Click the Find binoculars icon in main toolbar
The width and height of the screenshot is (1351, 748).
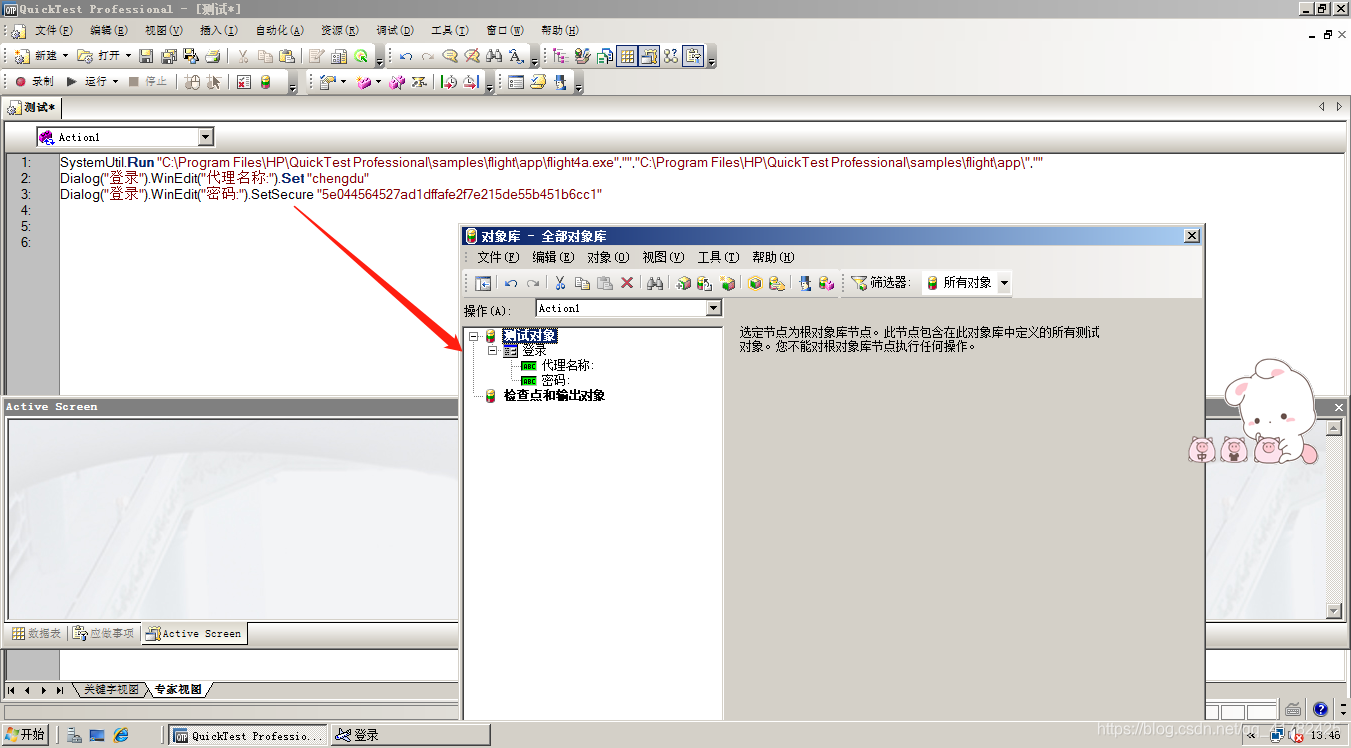494,56
